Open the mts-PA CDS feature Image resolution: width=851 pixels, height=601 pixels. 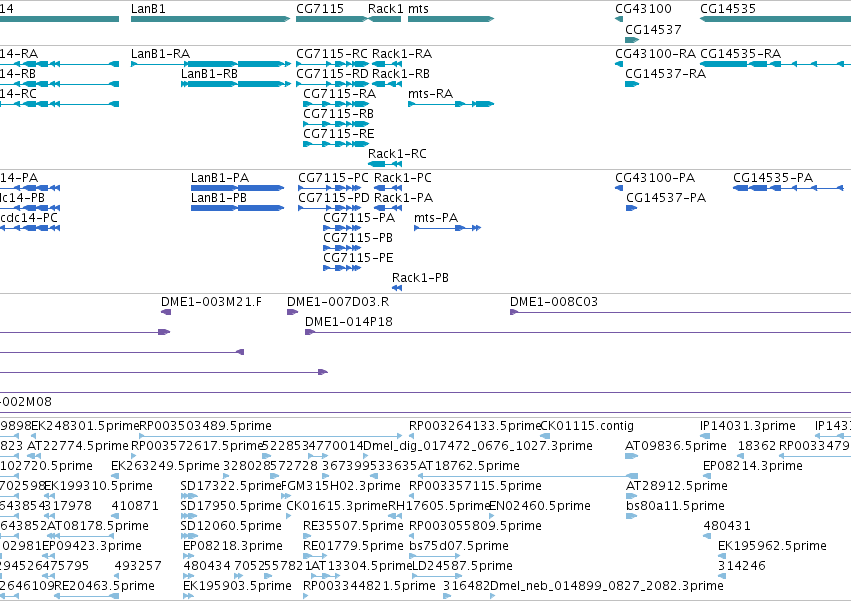point(447,228)
